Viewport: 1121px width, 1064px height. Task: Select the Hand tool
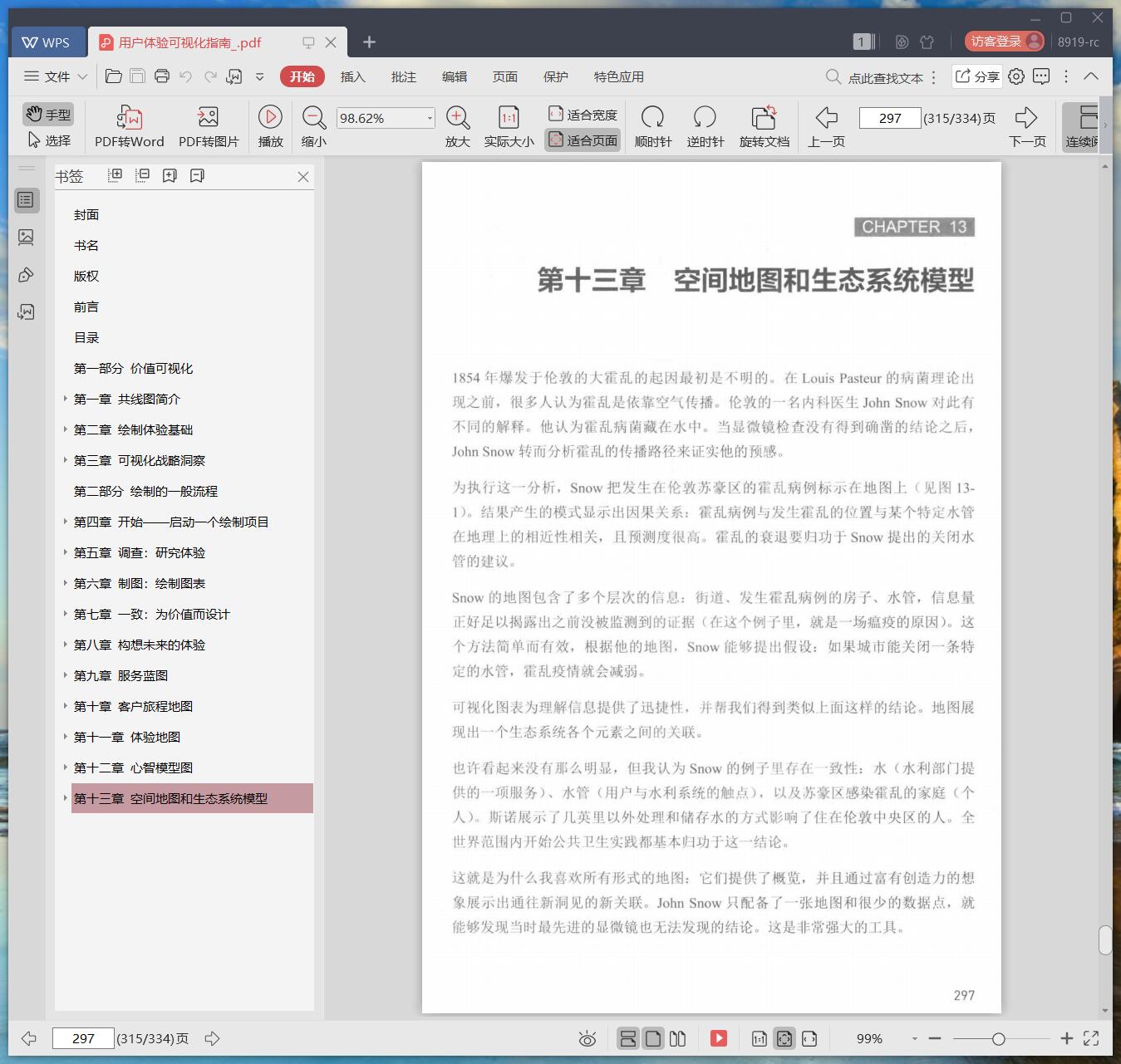point(47,114)
